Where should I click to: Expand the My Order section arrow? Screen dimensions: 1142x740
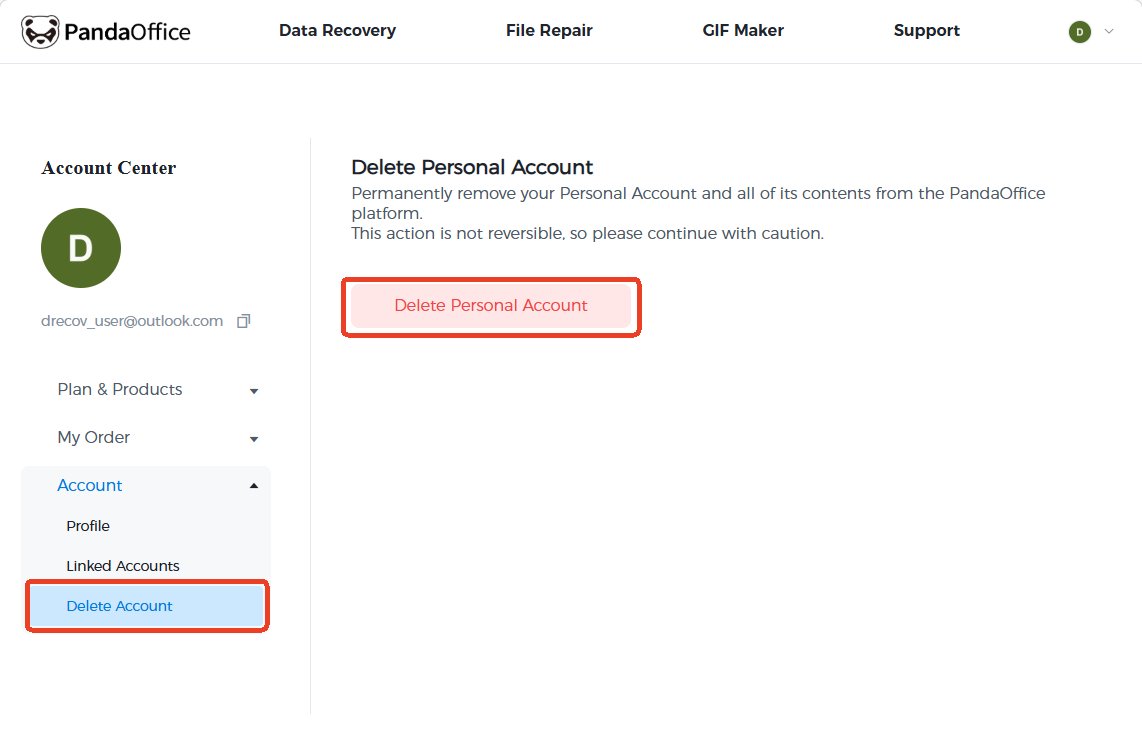(x=254, y=439)
